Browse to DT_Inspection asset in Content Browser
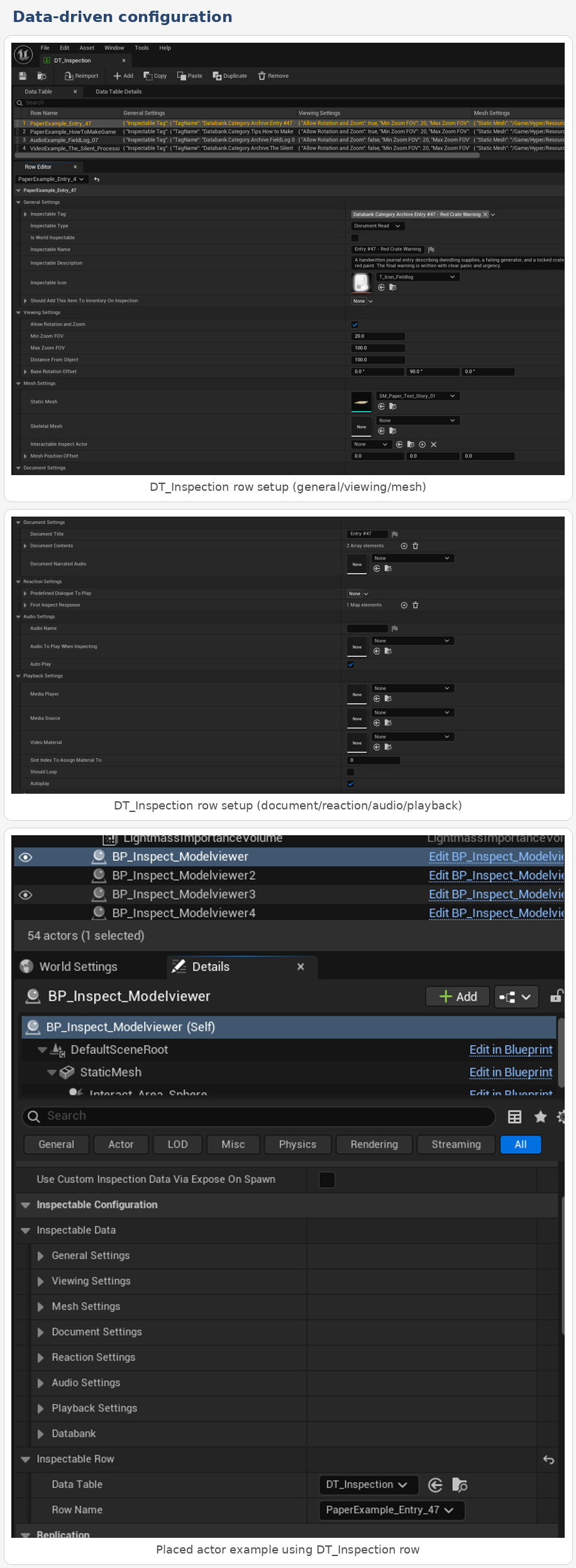Screen dimensions: 576x1568 tap(460, 1485)
